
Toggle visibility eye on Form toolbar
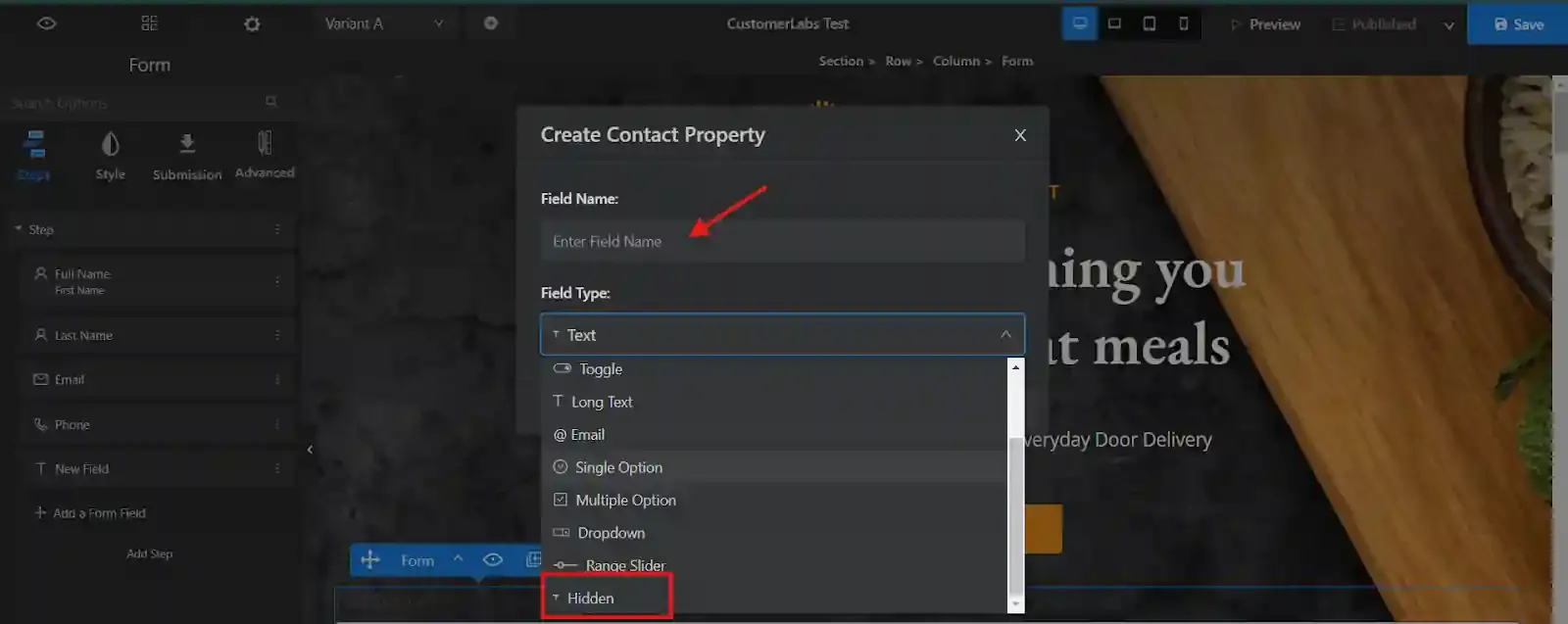click(x=493, y=559)
